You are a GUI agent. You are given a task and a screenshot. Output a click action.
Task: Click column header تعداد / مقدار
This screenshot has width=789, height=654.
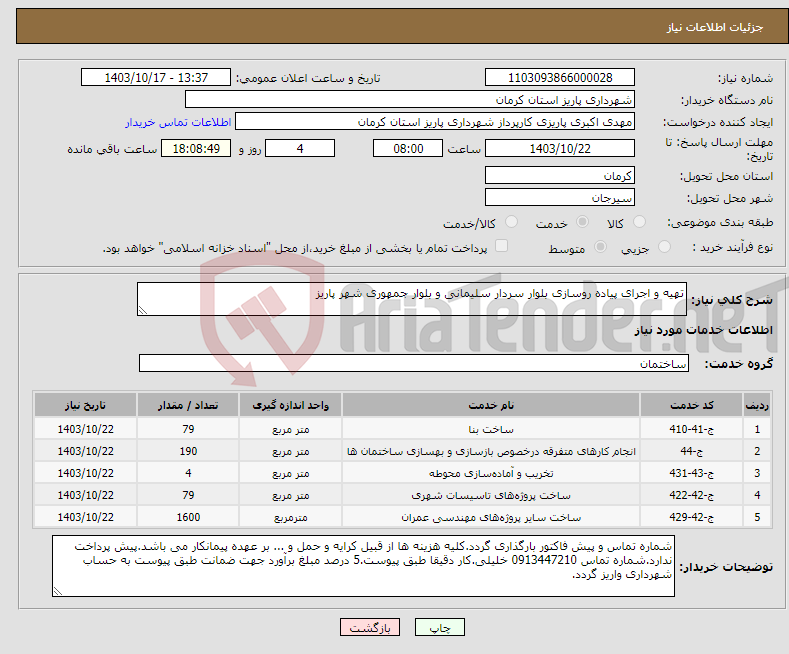(188, 405)
